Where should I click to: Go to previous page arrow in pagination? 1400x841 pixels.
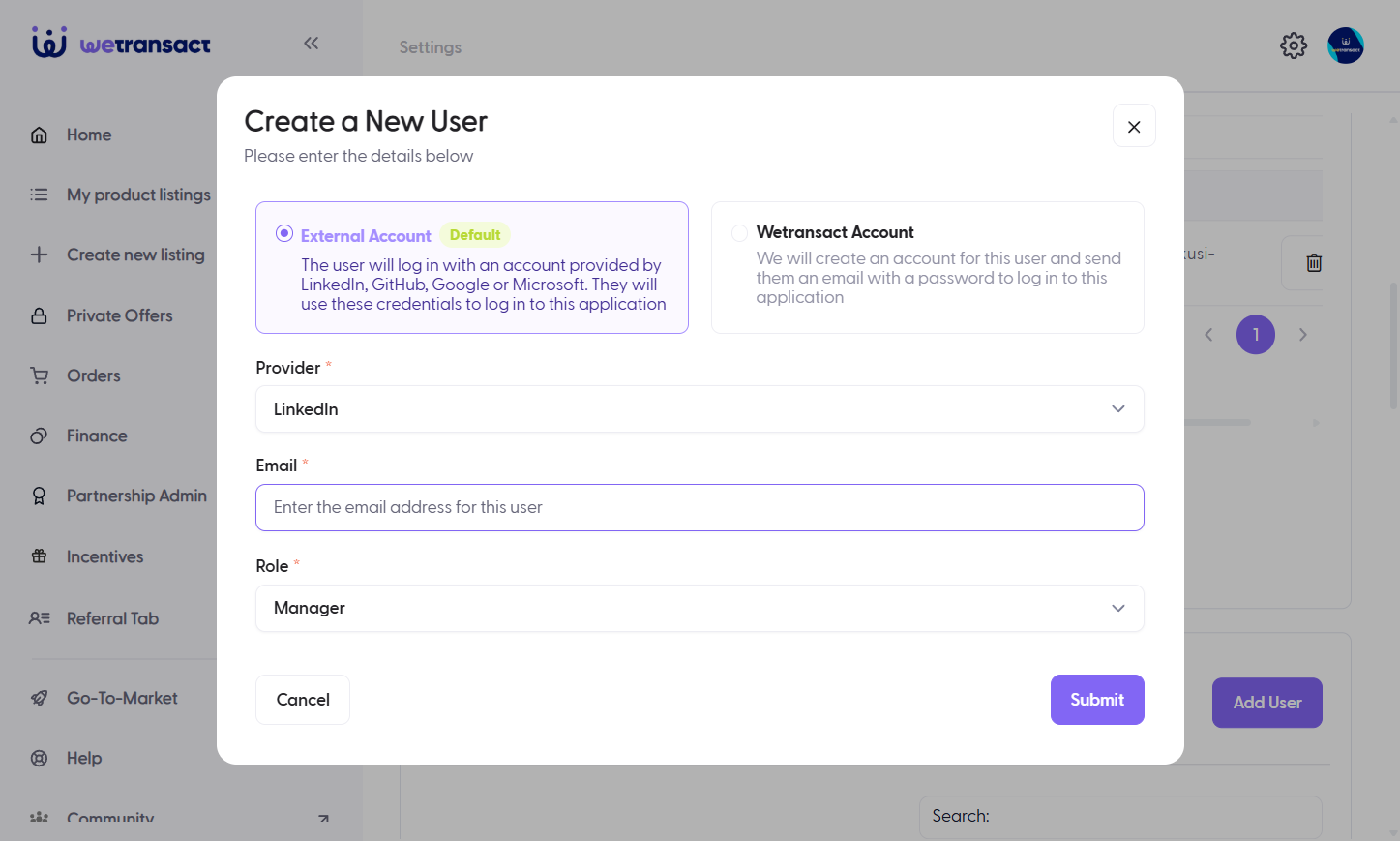click(x=1208, y=335)
